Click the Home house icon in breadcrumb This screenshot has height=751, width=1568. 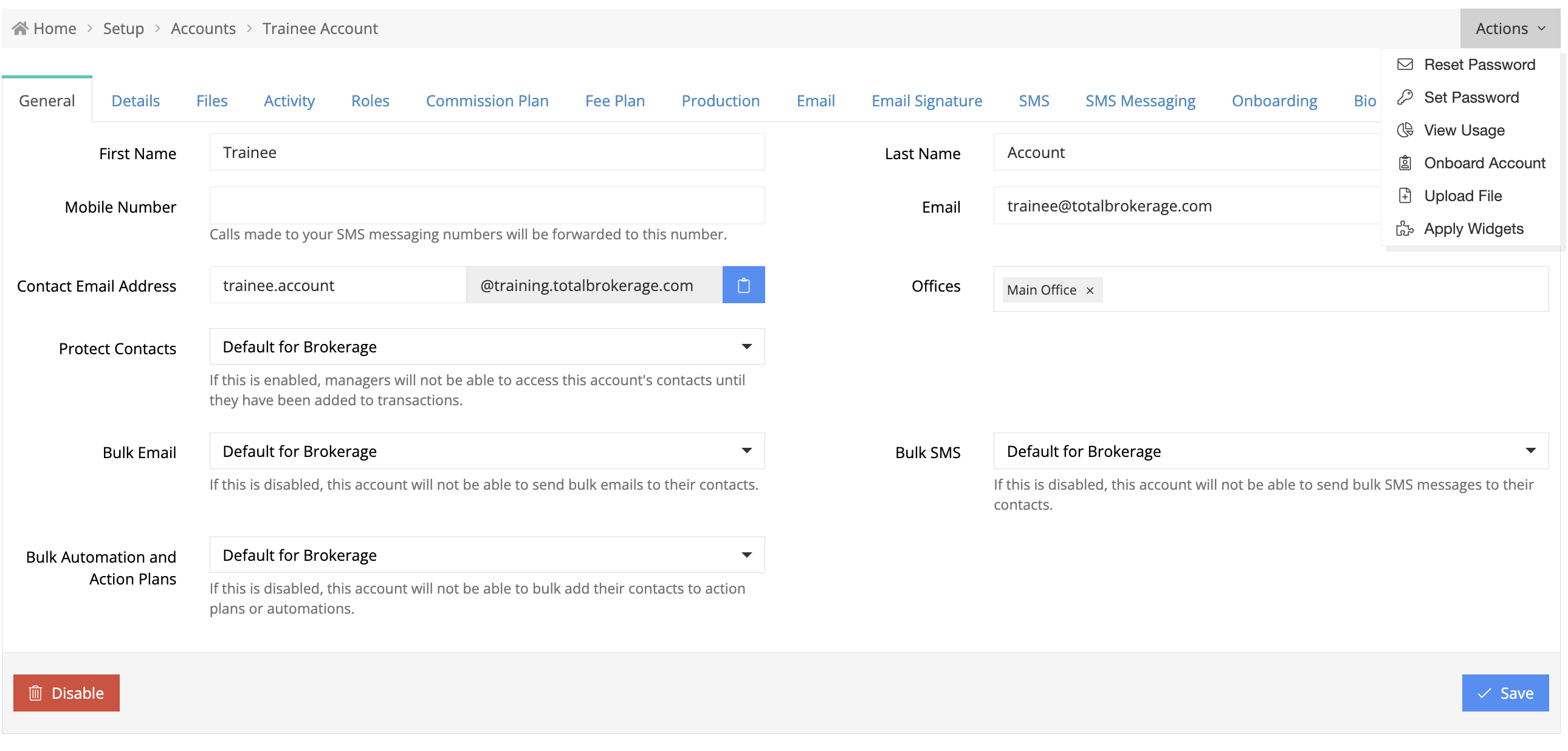(19, 28)
